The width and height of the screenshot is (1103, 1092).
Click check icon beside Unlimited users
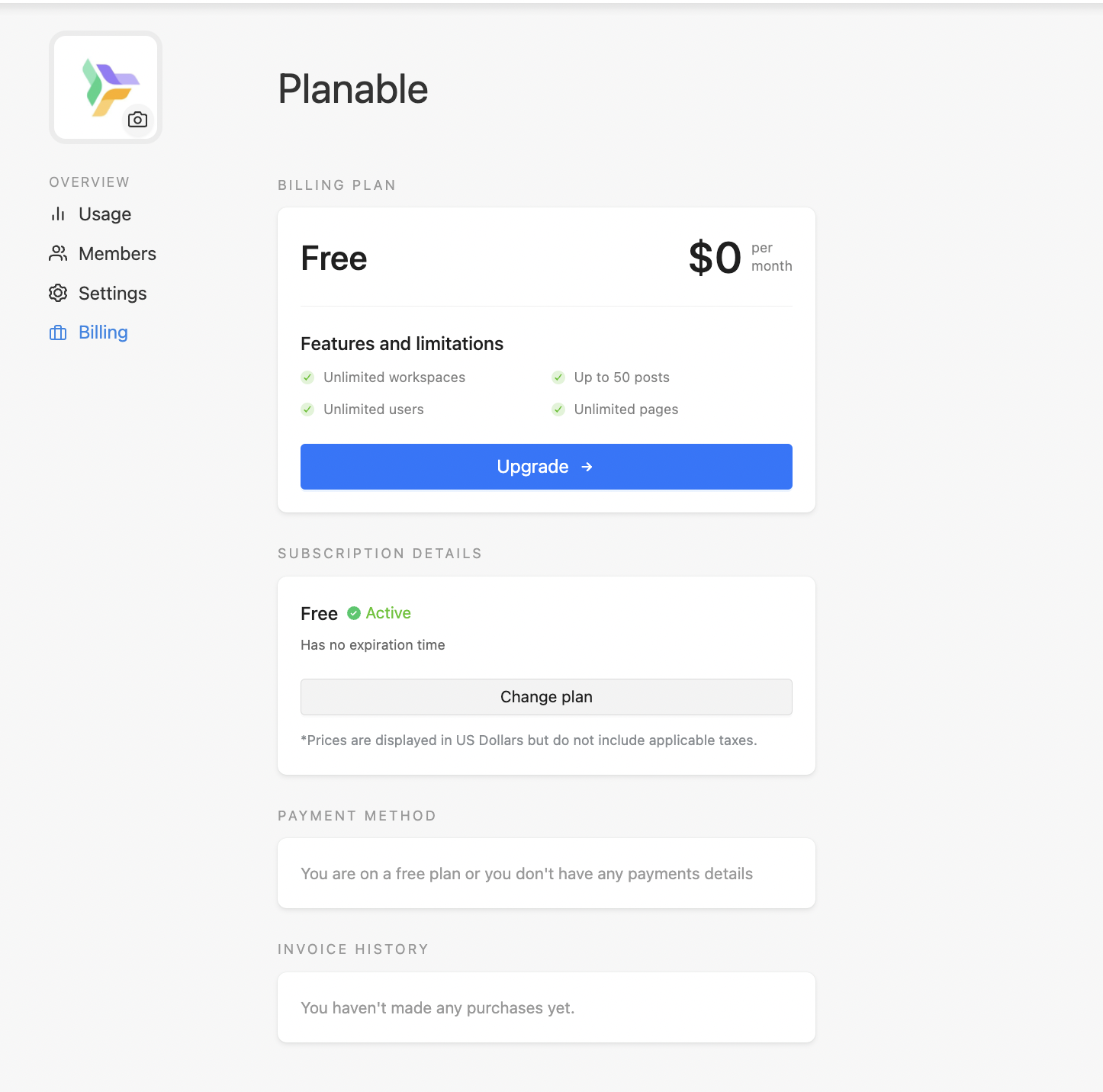pos(307,409)
